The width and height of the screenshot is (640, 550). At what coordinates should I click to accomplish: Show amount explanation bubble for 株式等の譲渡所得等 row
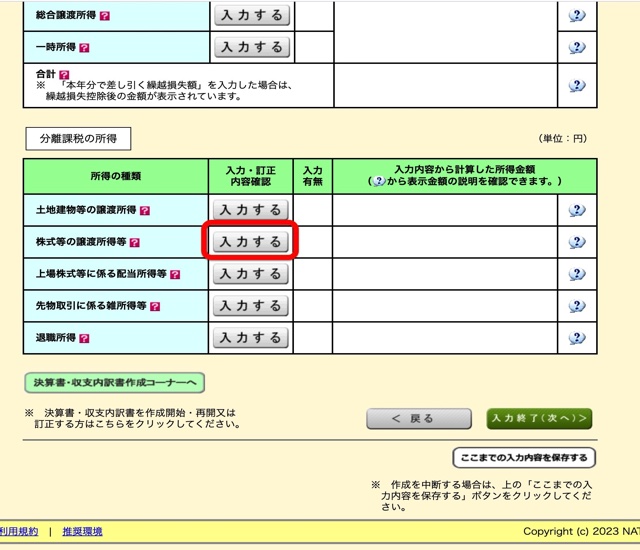(x=576, y=242)
